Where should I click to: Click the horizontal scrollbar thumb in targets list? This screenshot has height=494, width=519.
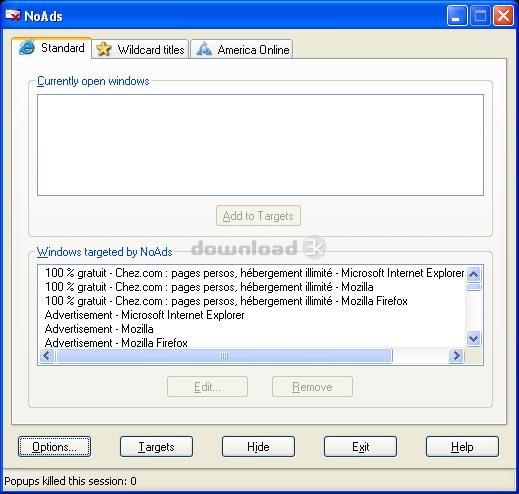(x=224, y=356)
